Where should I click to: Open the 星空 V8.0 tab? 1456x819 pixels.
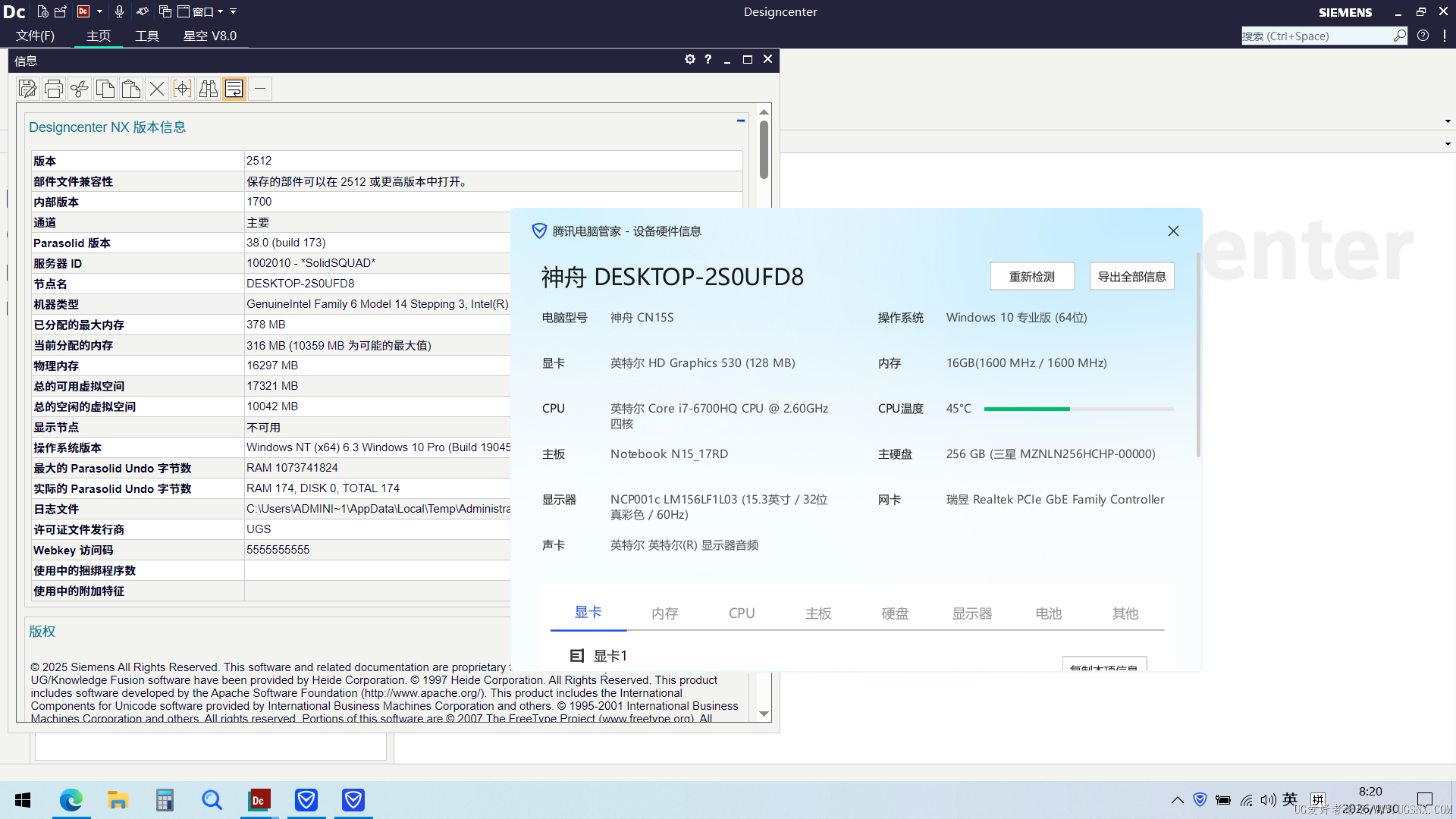pyautogui.click(x=210, y=36)
